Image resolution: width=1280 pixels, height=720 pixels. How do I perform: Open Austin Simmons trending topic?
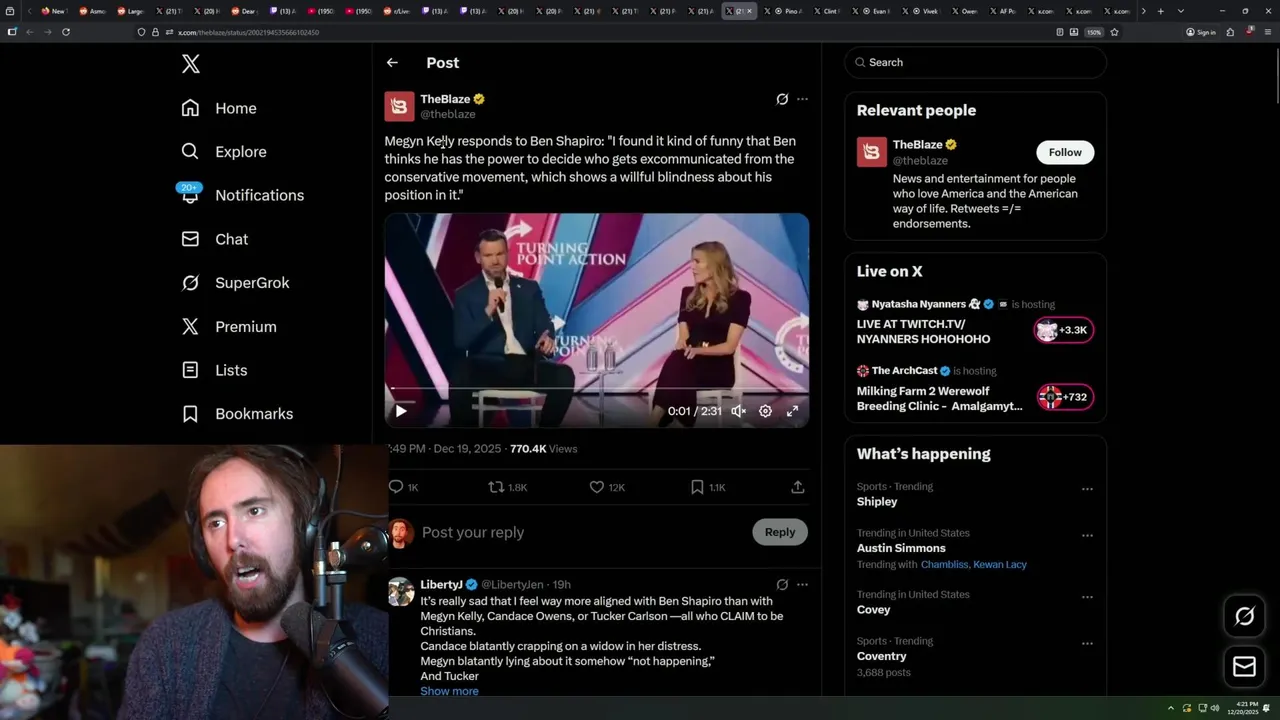pyautogui.click(x=901, y=548)
